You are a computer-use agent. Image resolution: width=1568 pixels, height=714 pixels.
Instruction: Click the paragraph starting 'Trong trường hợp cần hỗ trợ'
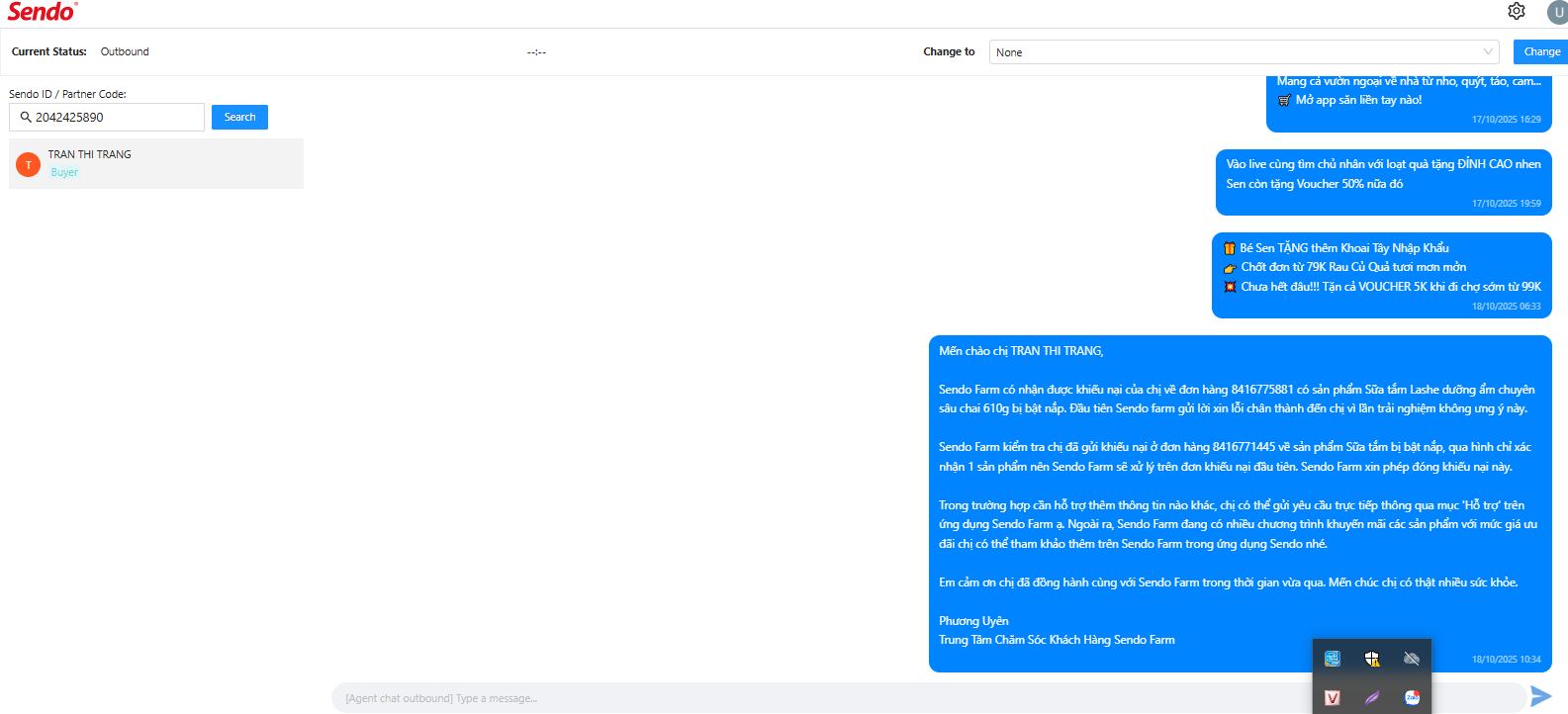[1238, 524]
